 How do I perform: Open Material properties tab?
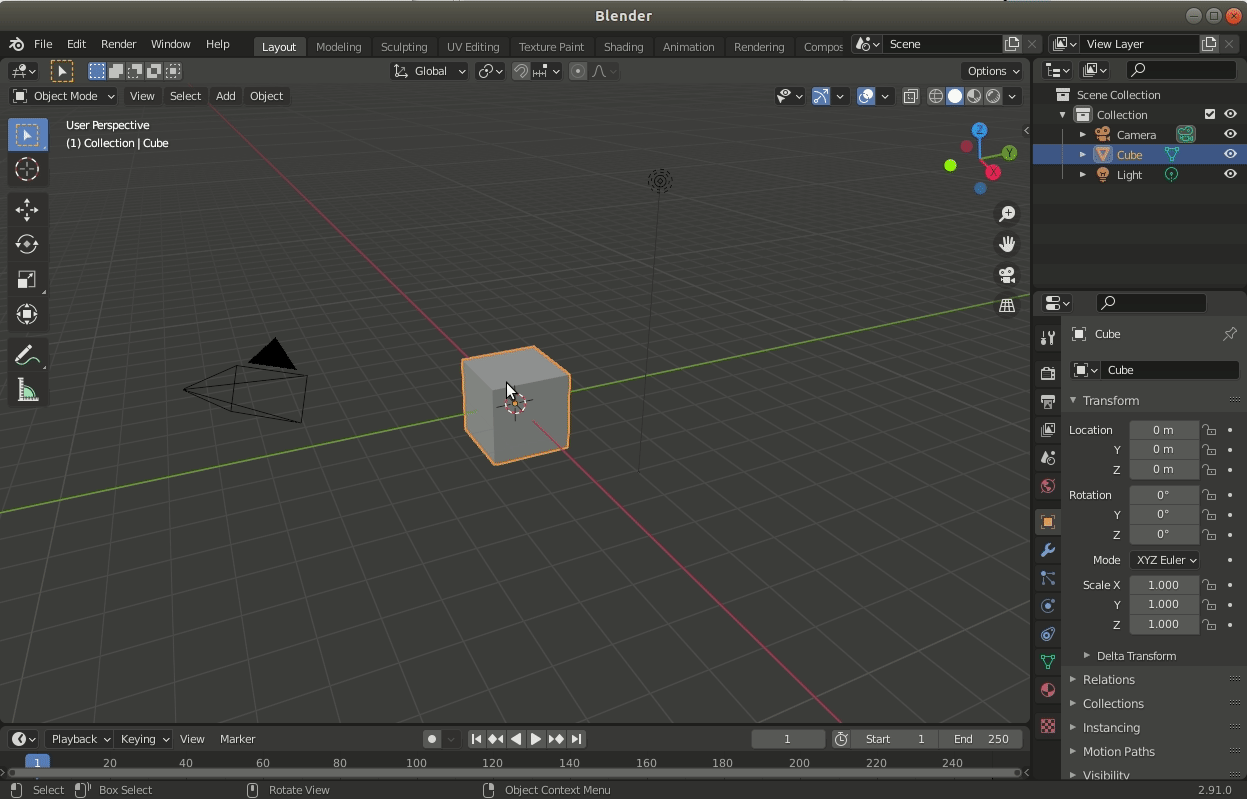[x=1047, y=690]
